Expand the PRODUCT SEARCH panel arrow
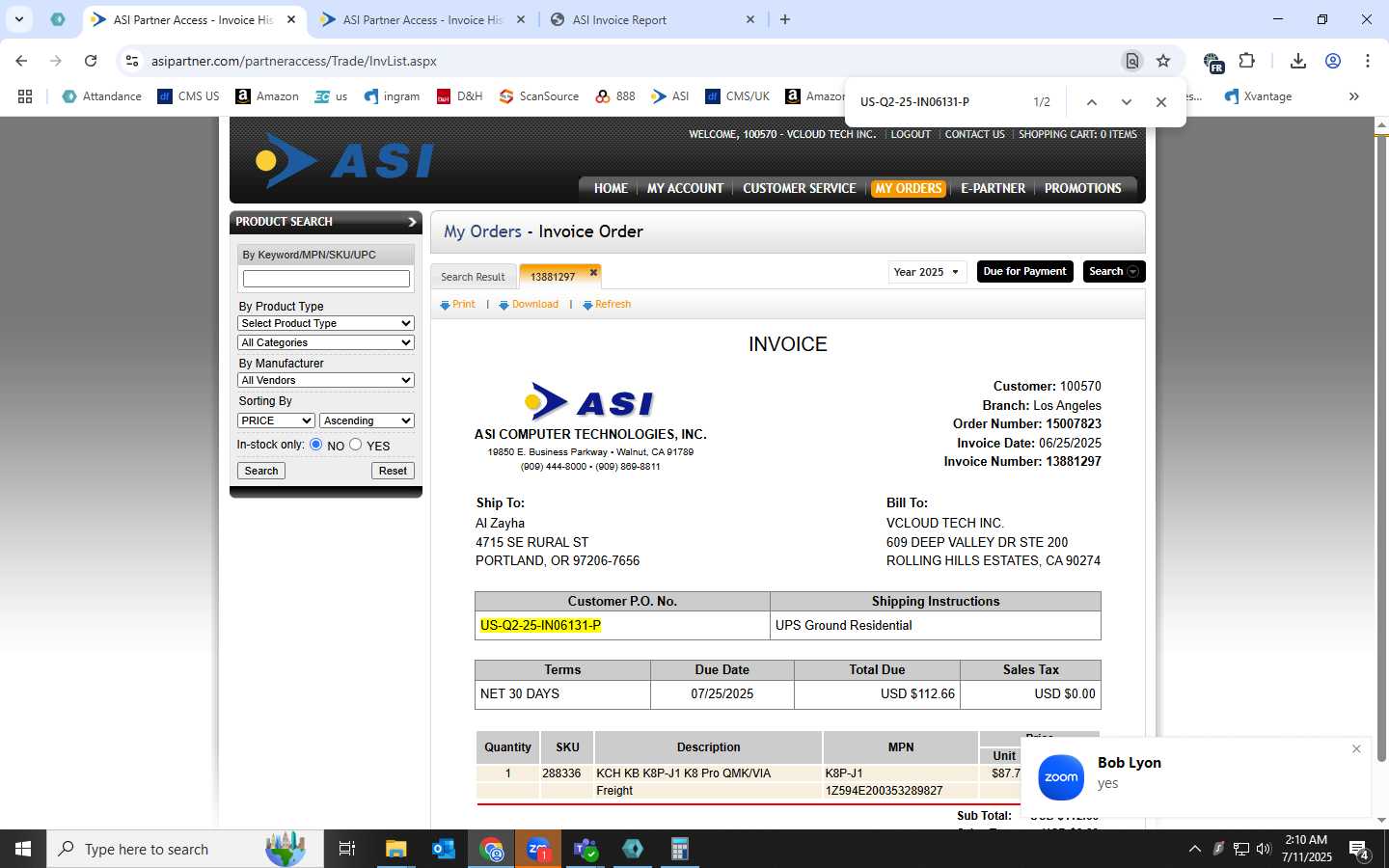 [x=412, y=222]
